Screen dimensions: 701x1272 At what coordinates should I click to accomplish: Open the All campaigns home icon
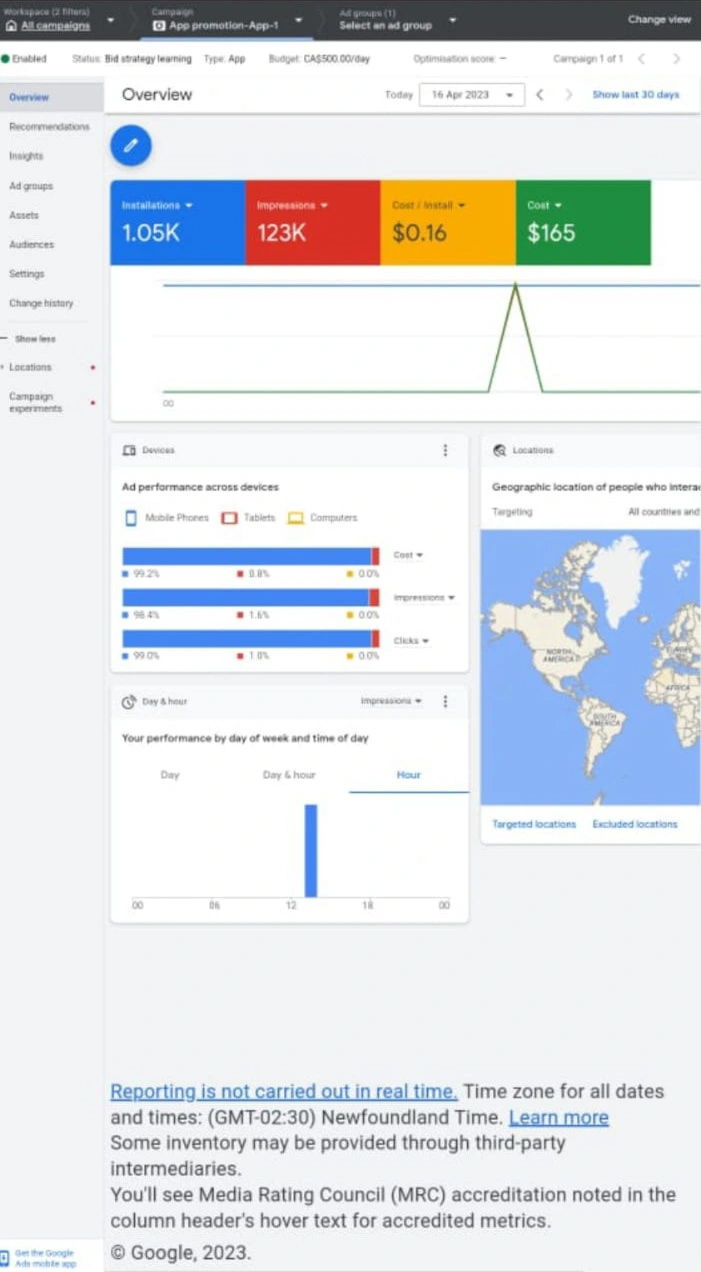11,25
